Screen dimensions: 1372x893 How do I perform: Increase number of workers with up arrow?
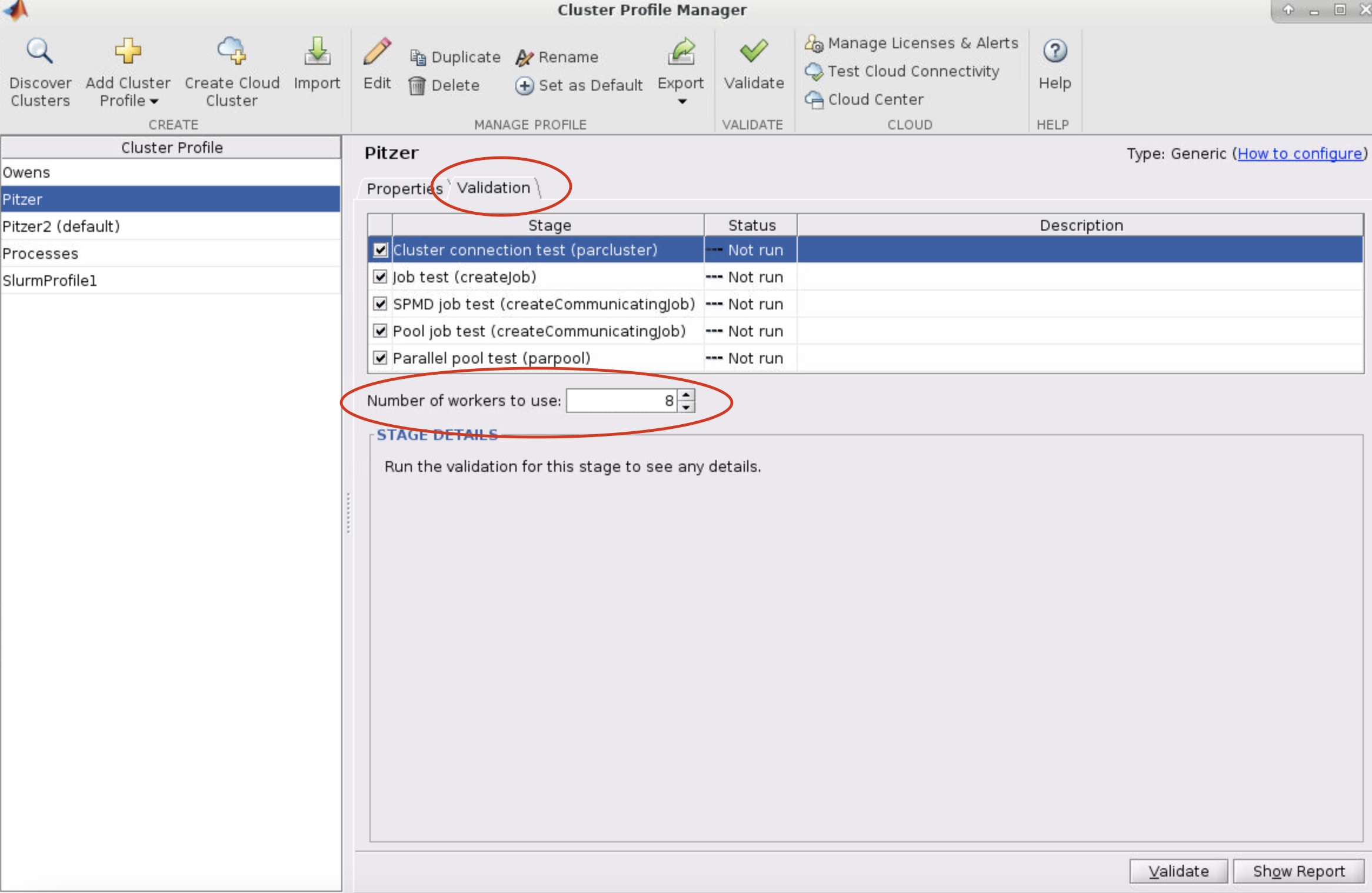click(x=686, y=395)
